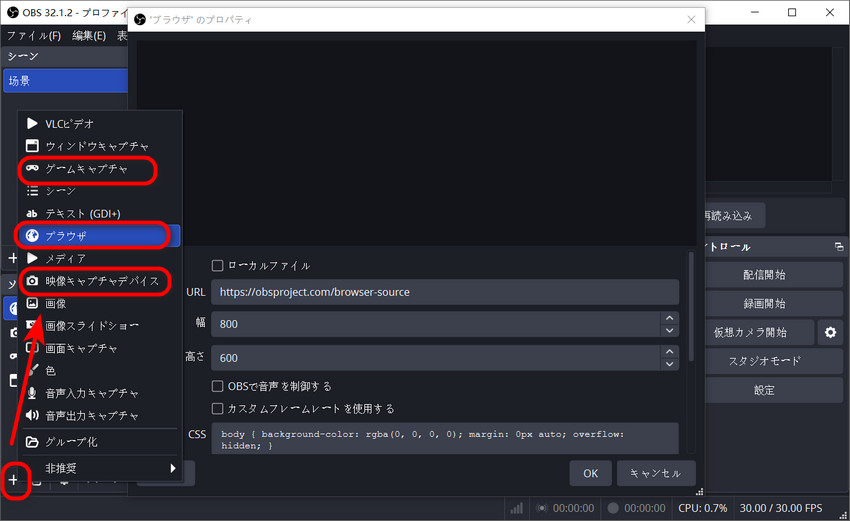Increase 高さ with the up arrow

(669, 351)
